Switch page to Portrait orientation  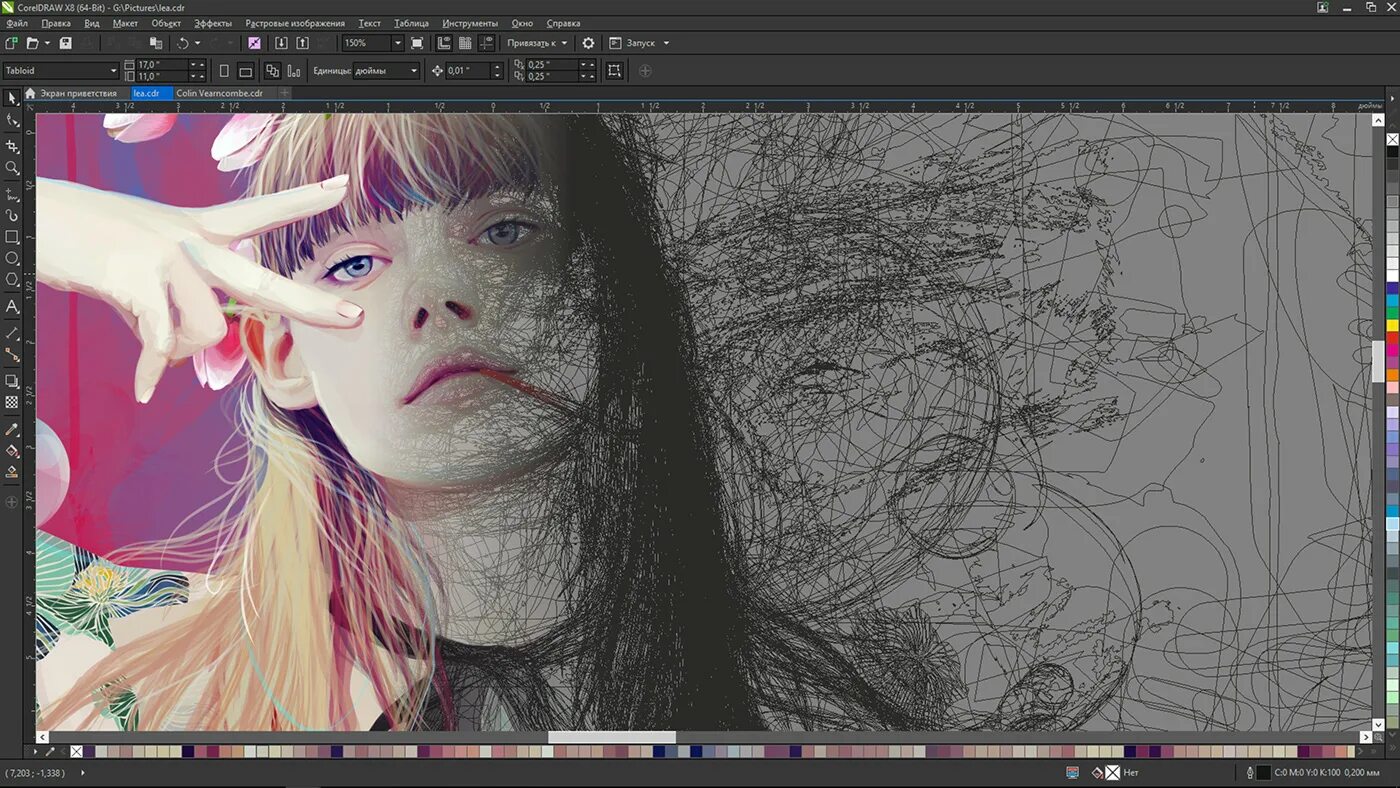coord(224,71)
